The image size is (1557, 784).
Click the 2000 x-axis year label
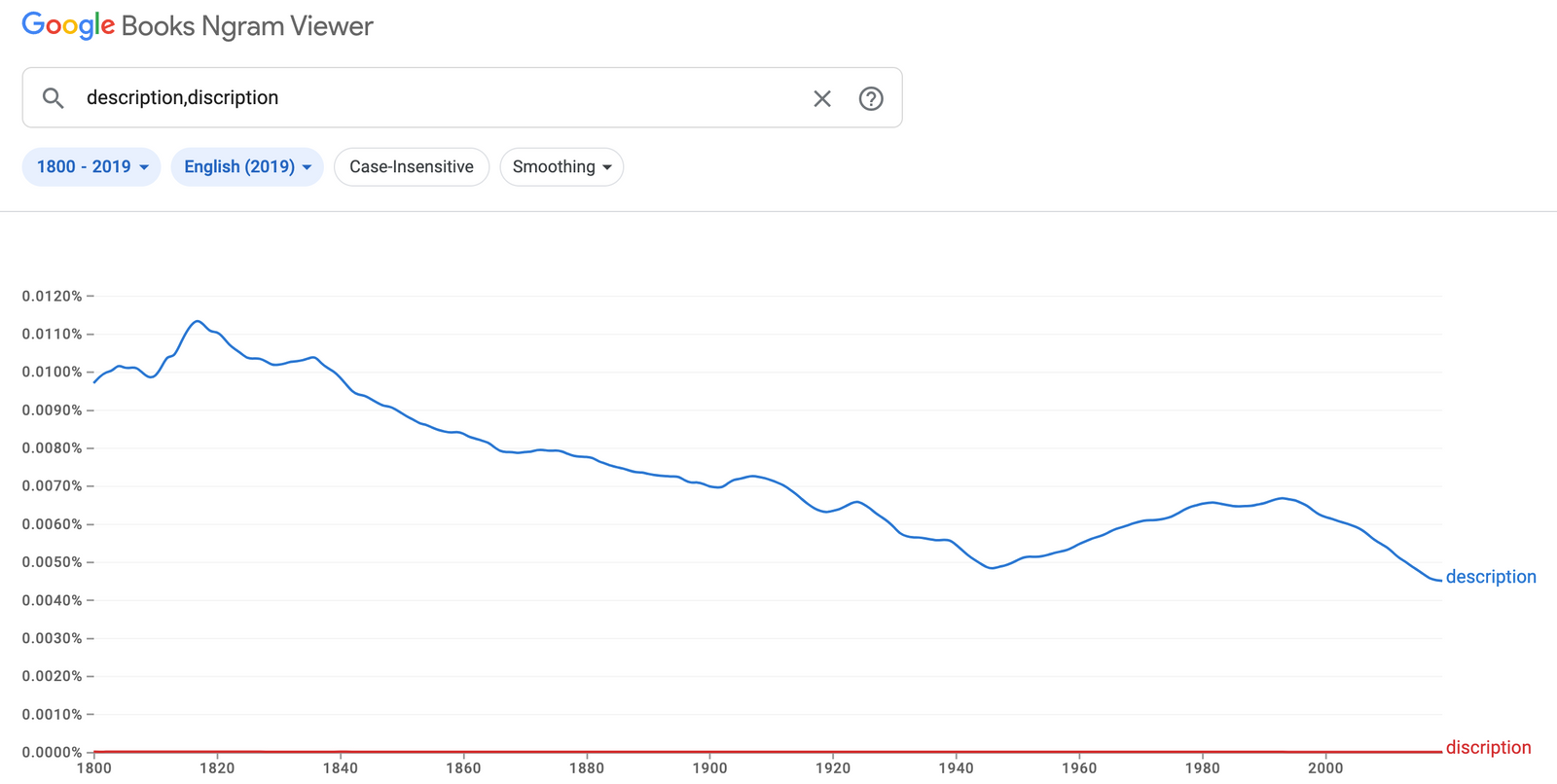pyautogui.click(x=1325, y=767)
